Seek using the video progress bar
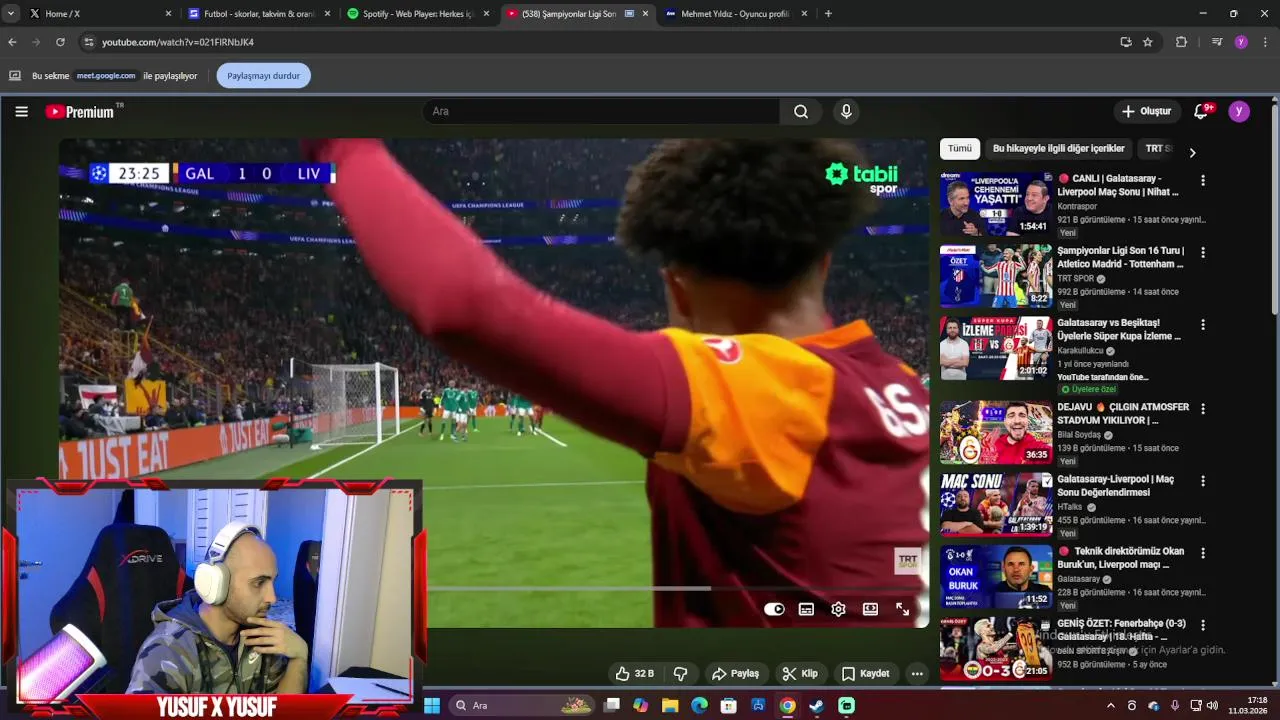Image resolution: width=1280 pixels, height=720 pixels. (494, 589)
